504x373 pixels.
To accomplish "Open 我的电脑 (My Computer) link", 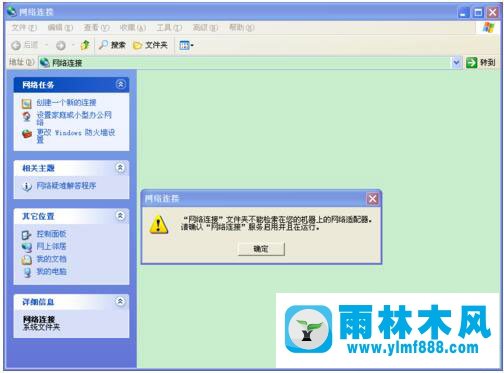I will click(51, 272).
